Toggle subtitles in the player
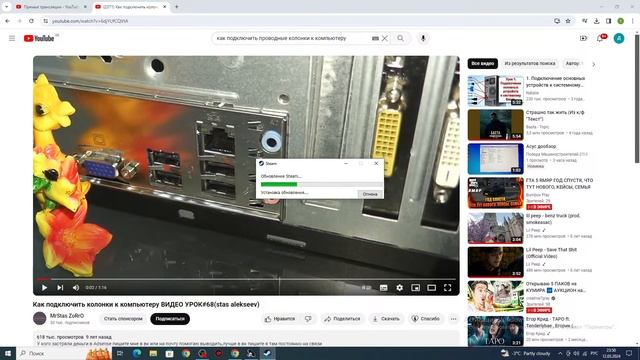 pyautogui.click(x=384, y=288)
